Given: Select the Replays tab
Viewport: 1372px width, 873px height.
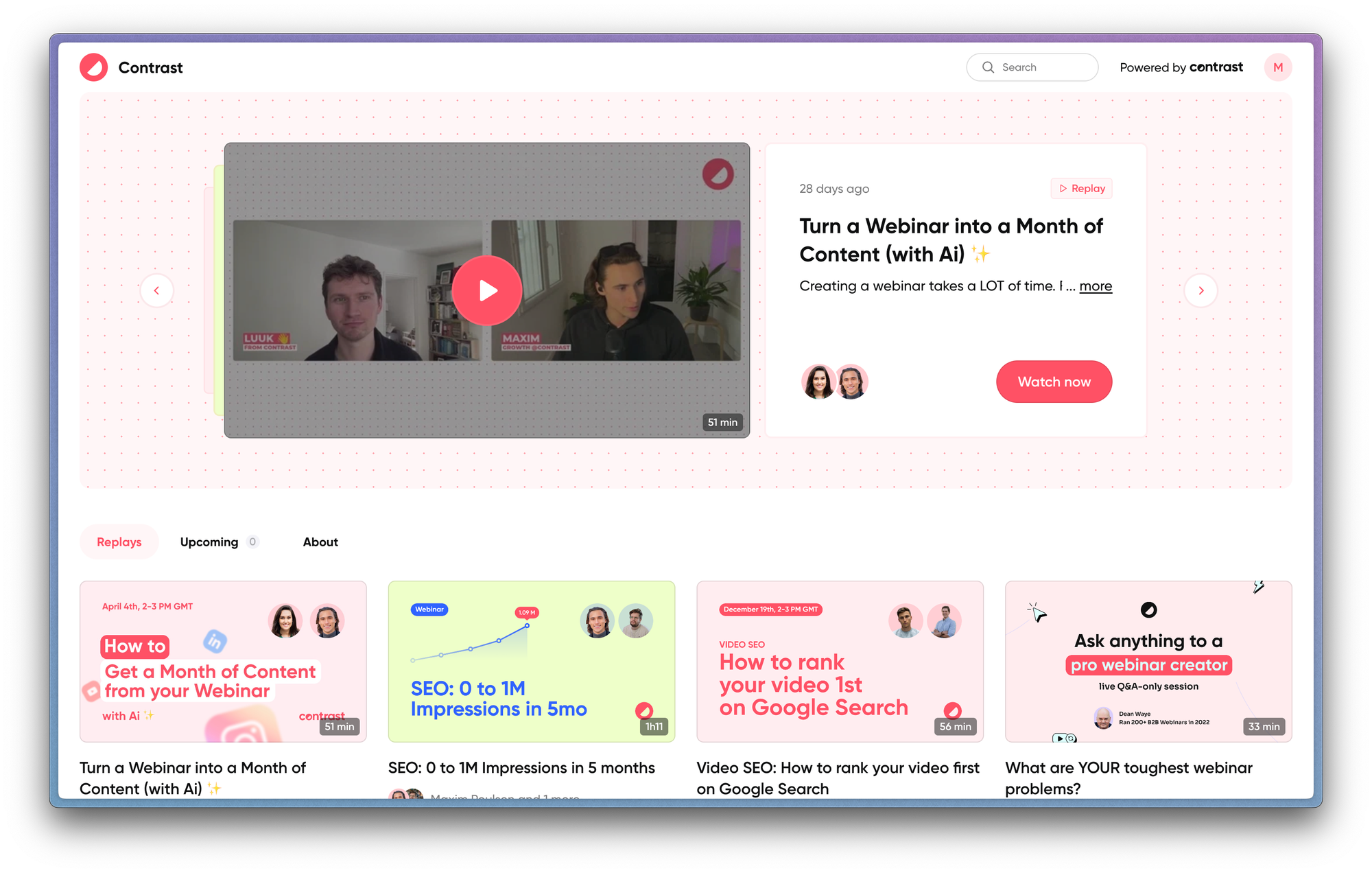Looking at the screenshot, I should [119, 542].
